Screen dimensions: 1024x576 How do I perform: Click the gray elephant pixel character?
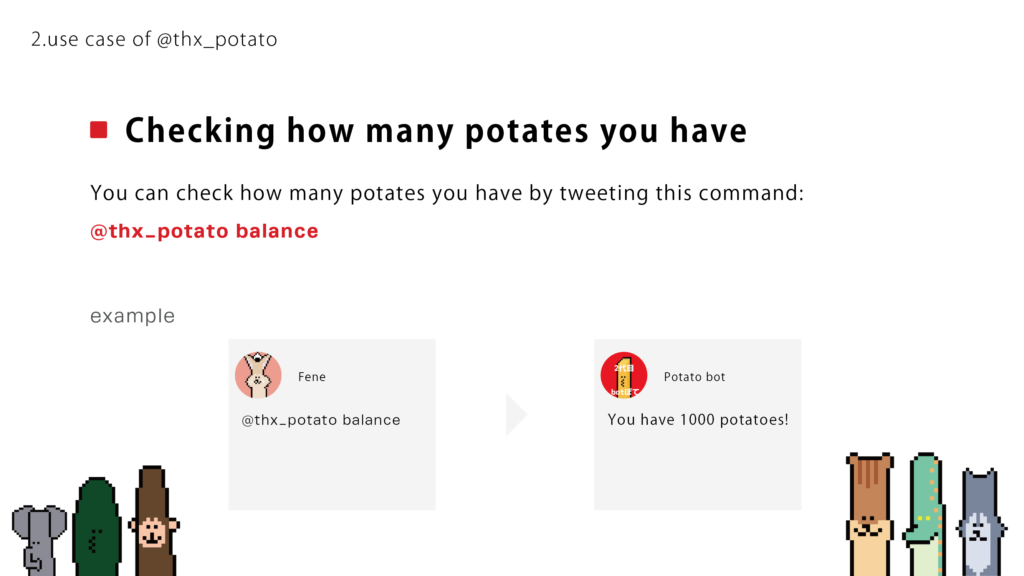click(39, 540)
